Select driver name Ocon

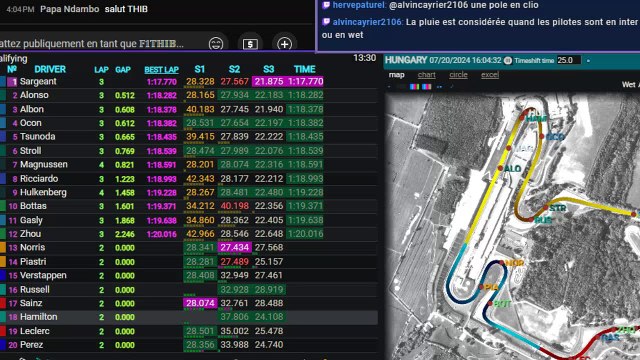[x=31, y=123]
